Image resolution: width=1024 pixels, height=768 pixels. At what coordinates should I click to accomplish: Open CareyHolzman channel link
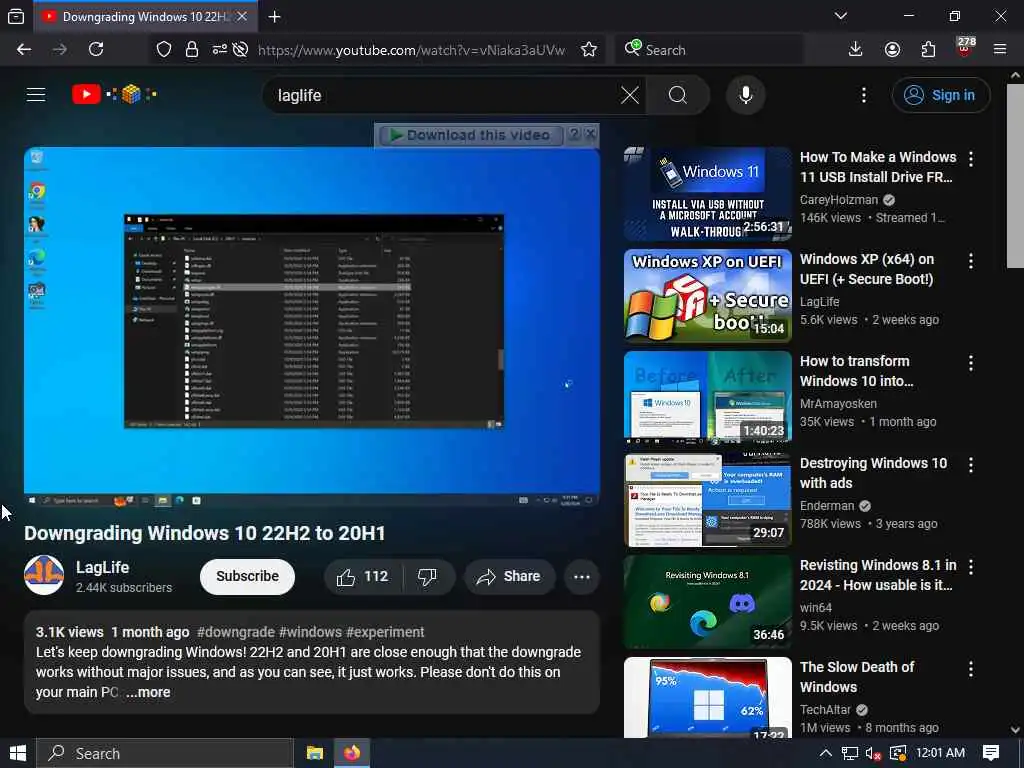click(x=839, y=200)
